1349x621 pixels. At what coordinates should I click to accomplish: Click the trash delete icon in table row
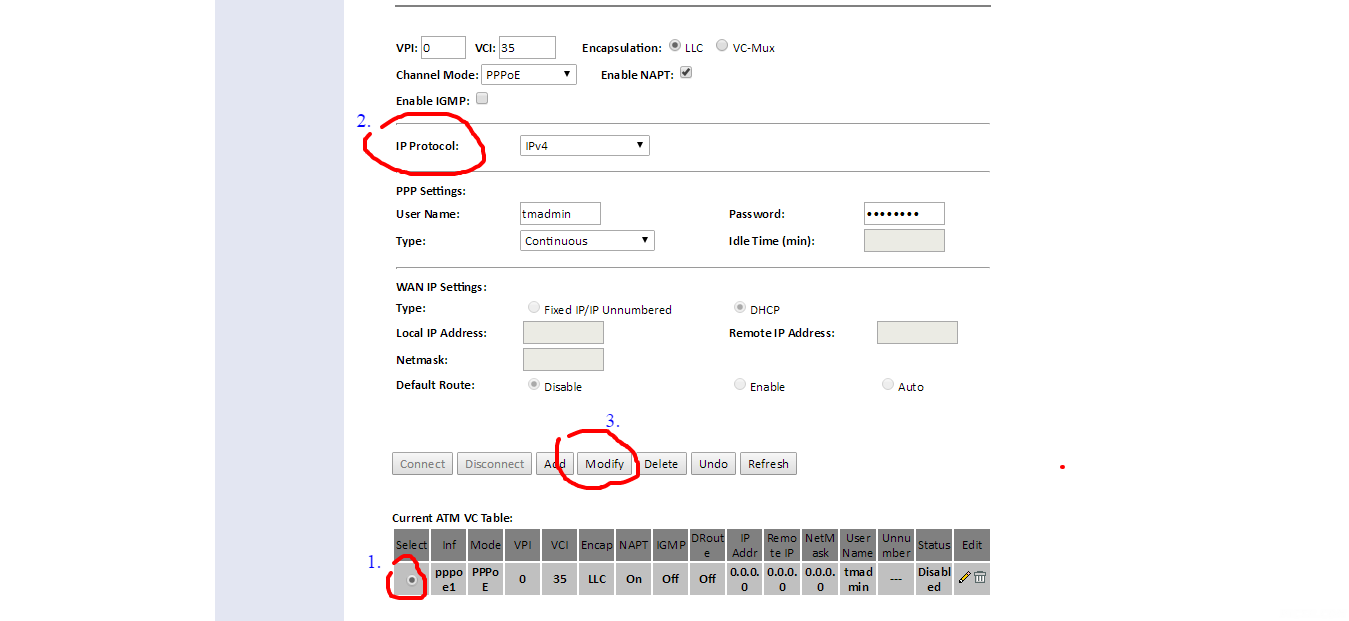[980, 577]
